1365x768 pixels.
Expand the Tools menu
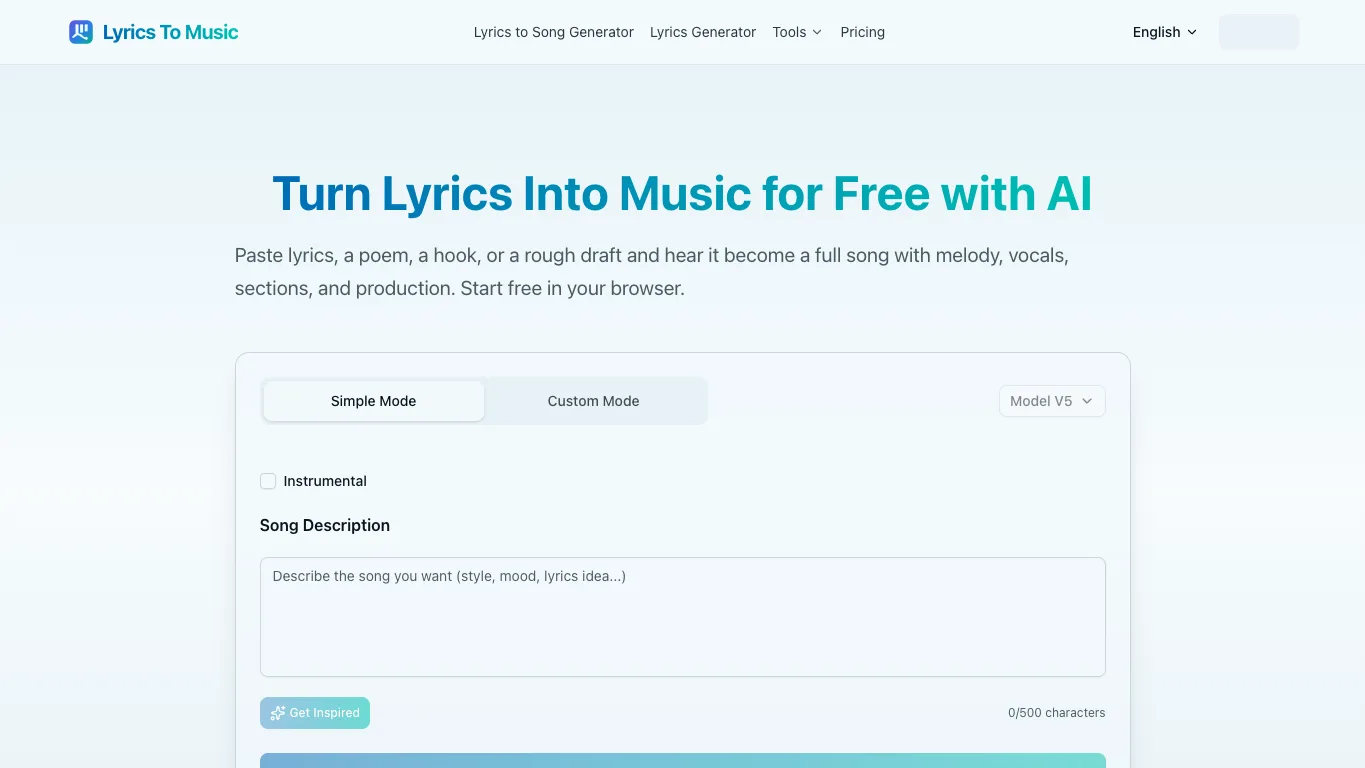(x=797, y=32)
